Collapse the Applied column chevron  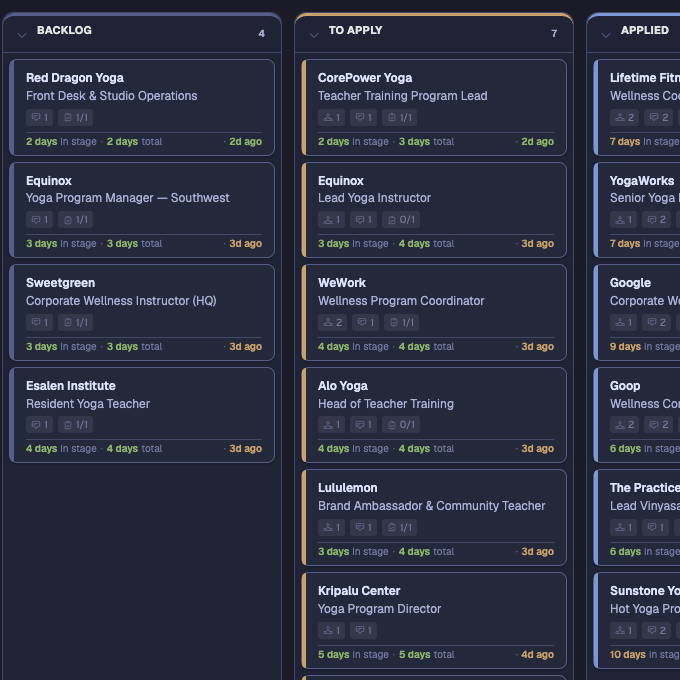pos(606,35)
